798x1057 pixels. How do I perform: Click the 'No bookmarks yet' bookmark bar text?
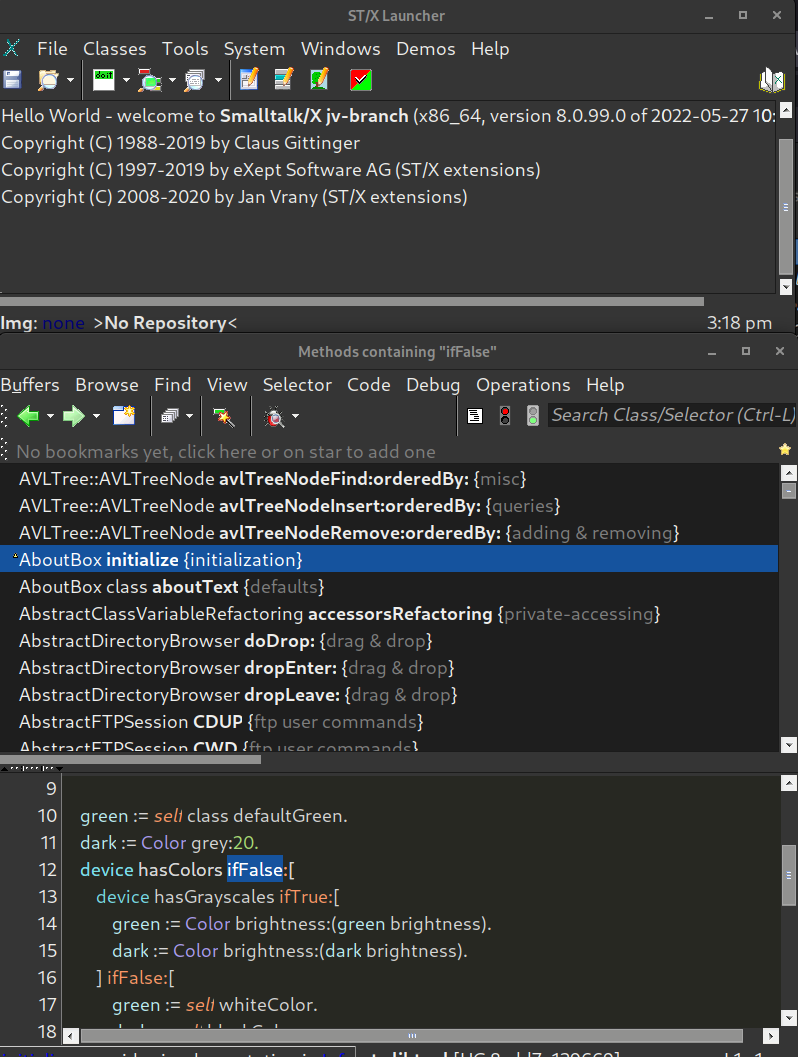click(x=226, y=452)
